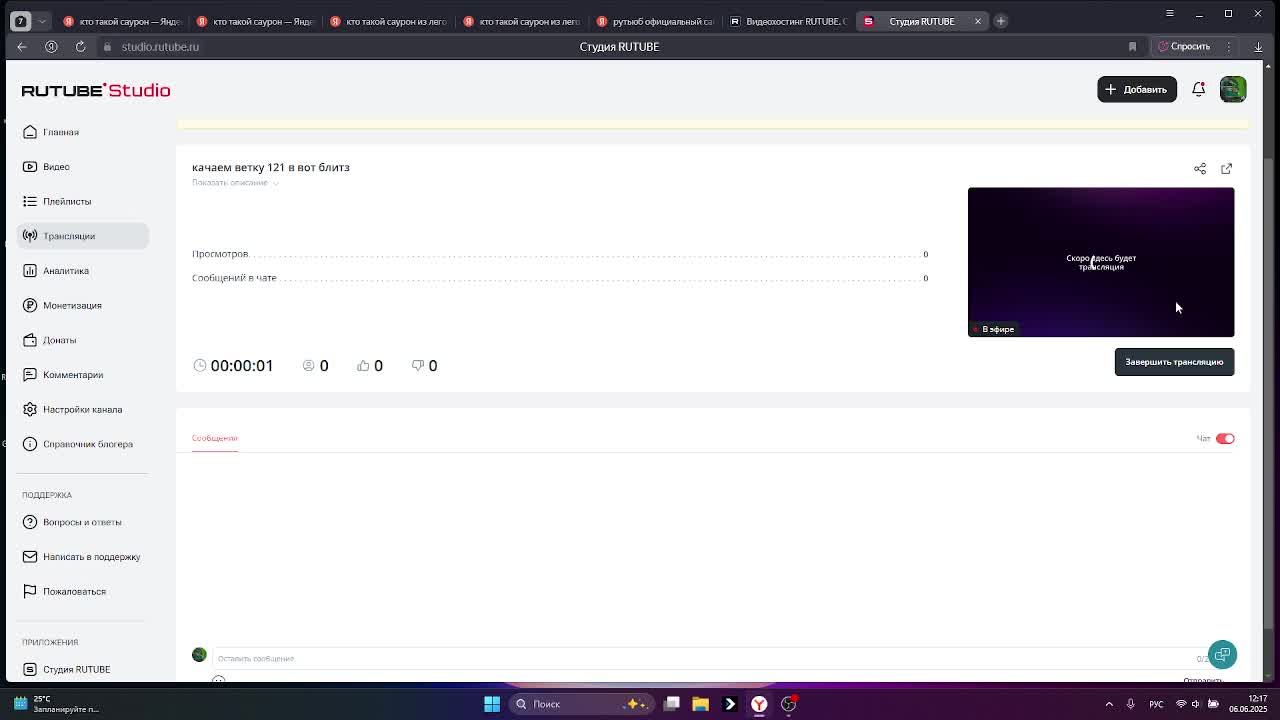Viewport: 1280px width, 720px height.
Task: Click the likes thumbs-up counter icon
Action: click(x=363, y=366)
